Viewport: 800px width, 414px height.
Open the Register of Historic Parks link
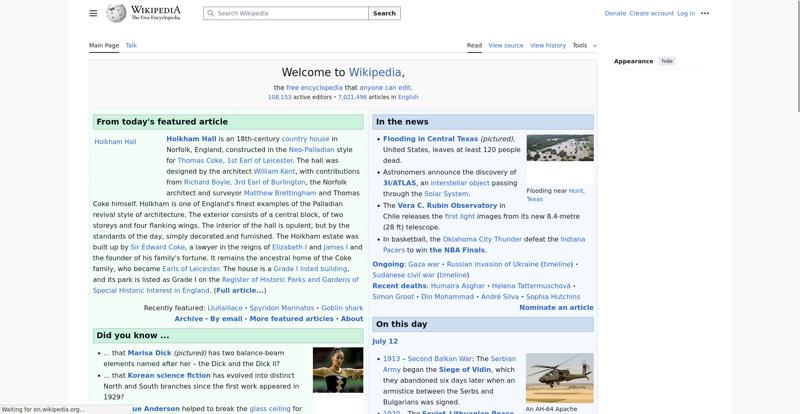290,280
